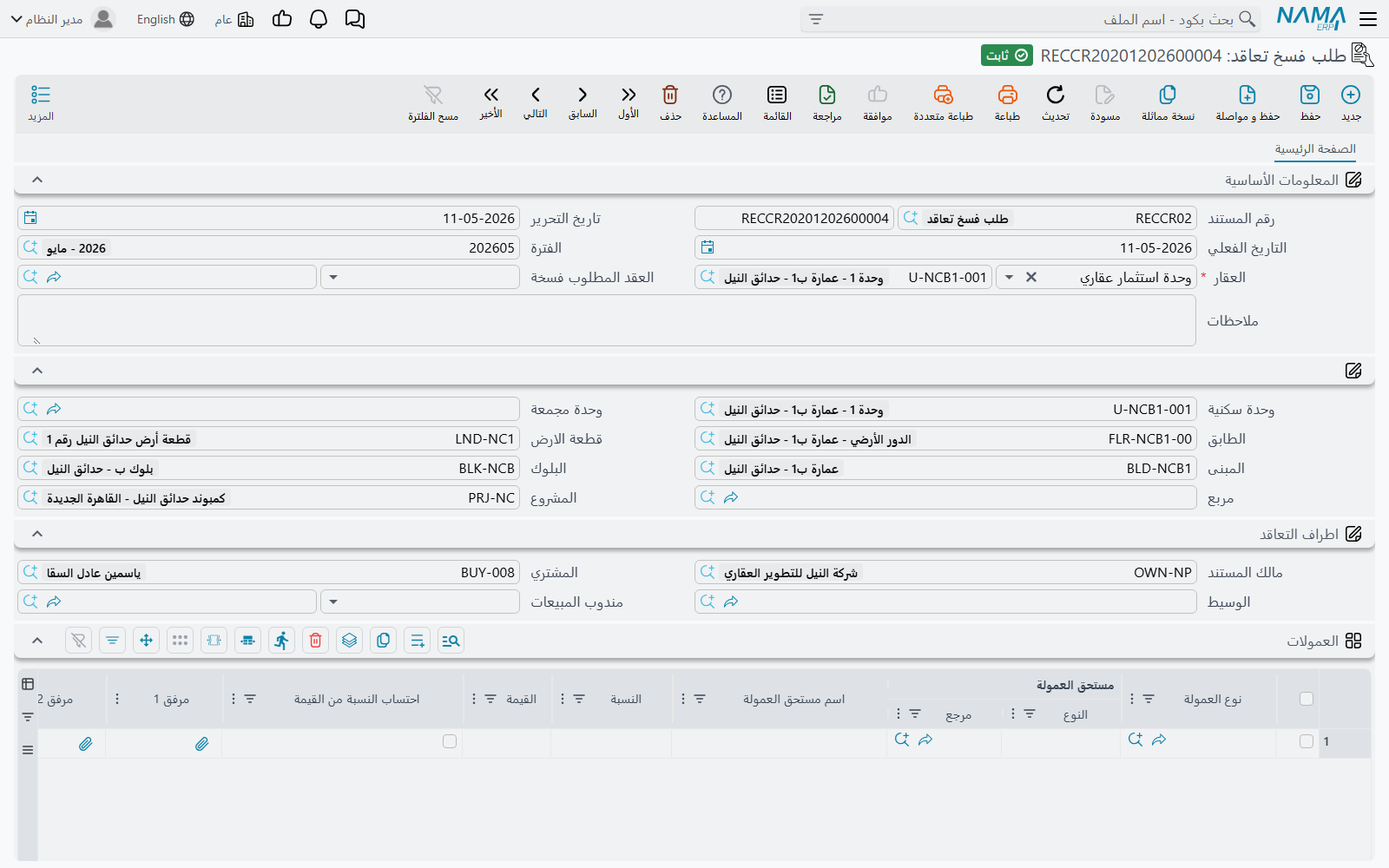Screen dimensions: 1389x868
Task: Open the notifications bell icon
Action: coord(319,19)
